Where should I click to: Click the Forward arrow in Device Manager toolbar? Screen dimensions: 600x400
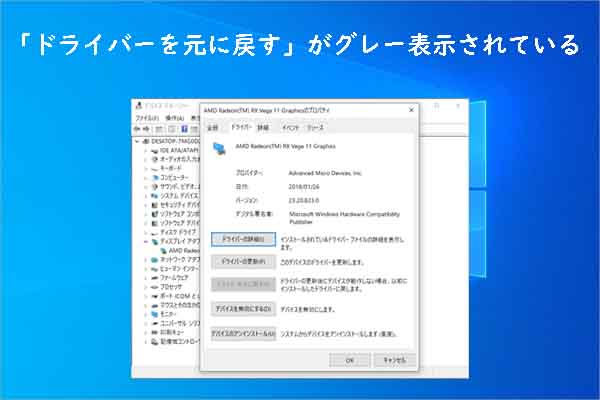click(146, 129)
